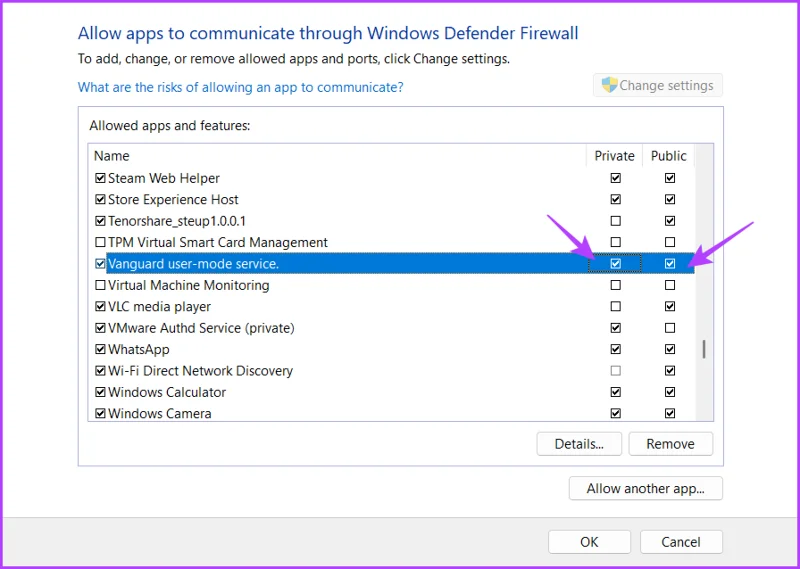The image size is (800, 569).
Task: Toggle Private checkbox for Vanguard user-mode service
Action: [616, 264]
